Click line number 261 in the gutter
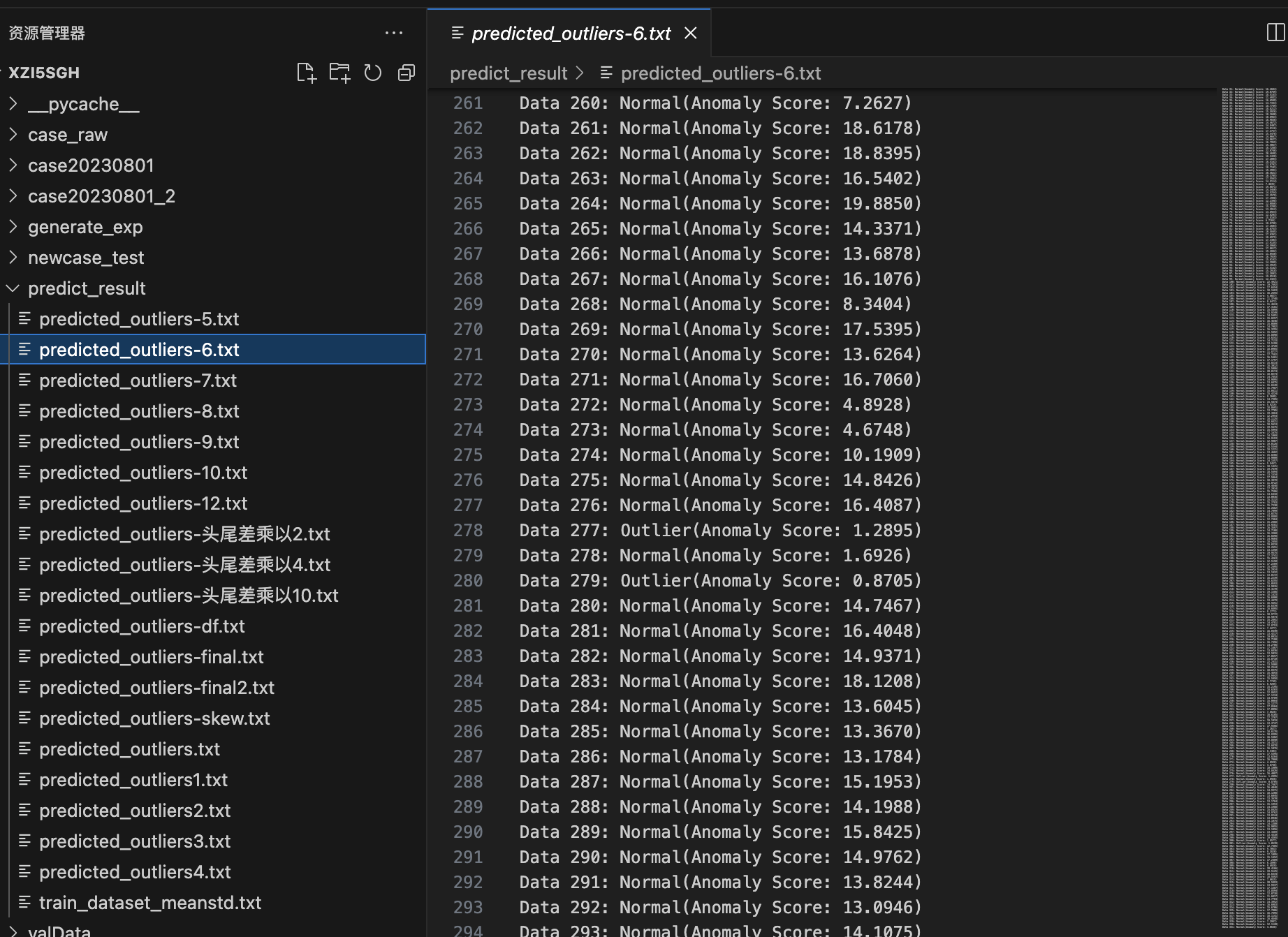Image resolution: width=1288 pixels, height=937 pixels. [467, 103]
